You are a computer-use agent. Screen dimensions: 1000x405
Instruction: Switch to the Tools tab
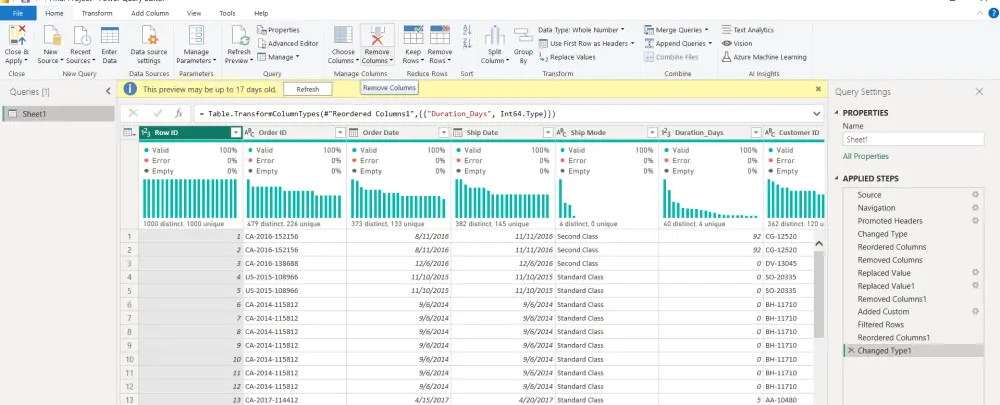[227, 13]
